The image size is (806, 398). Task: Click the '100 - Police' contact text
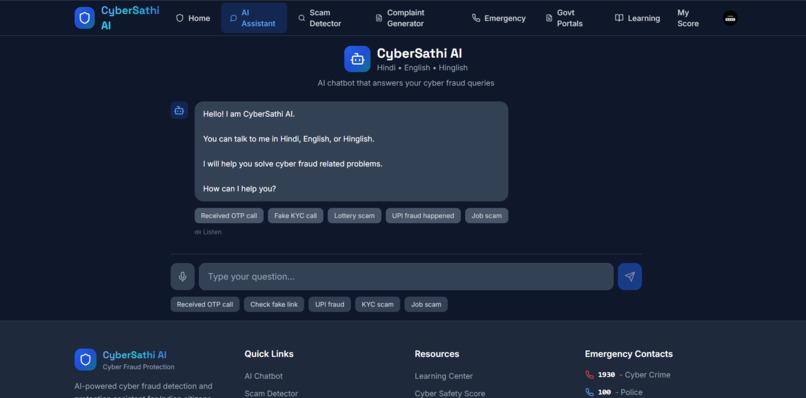tap(620, 392)
